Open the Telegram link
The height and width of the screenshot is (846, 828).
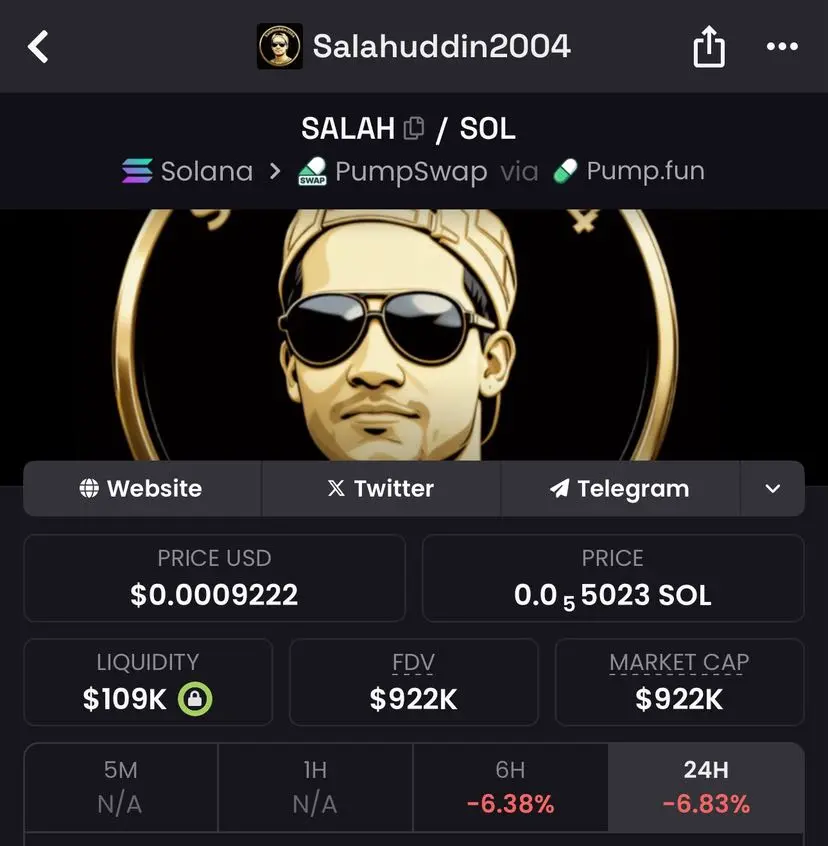(620, 489)
